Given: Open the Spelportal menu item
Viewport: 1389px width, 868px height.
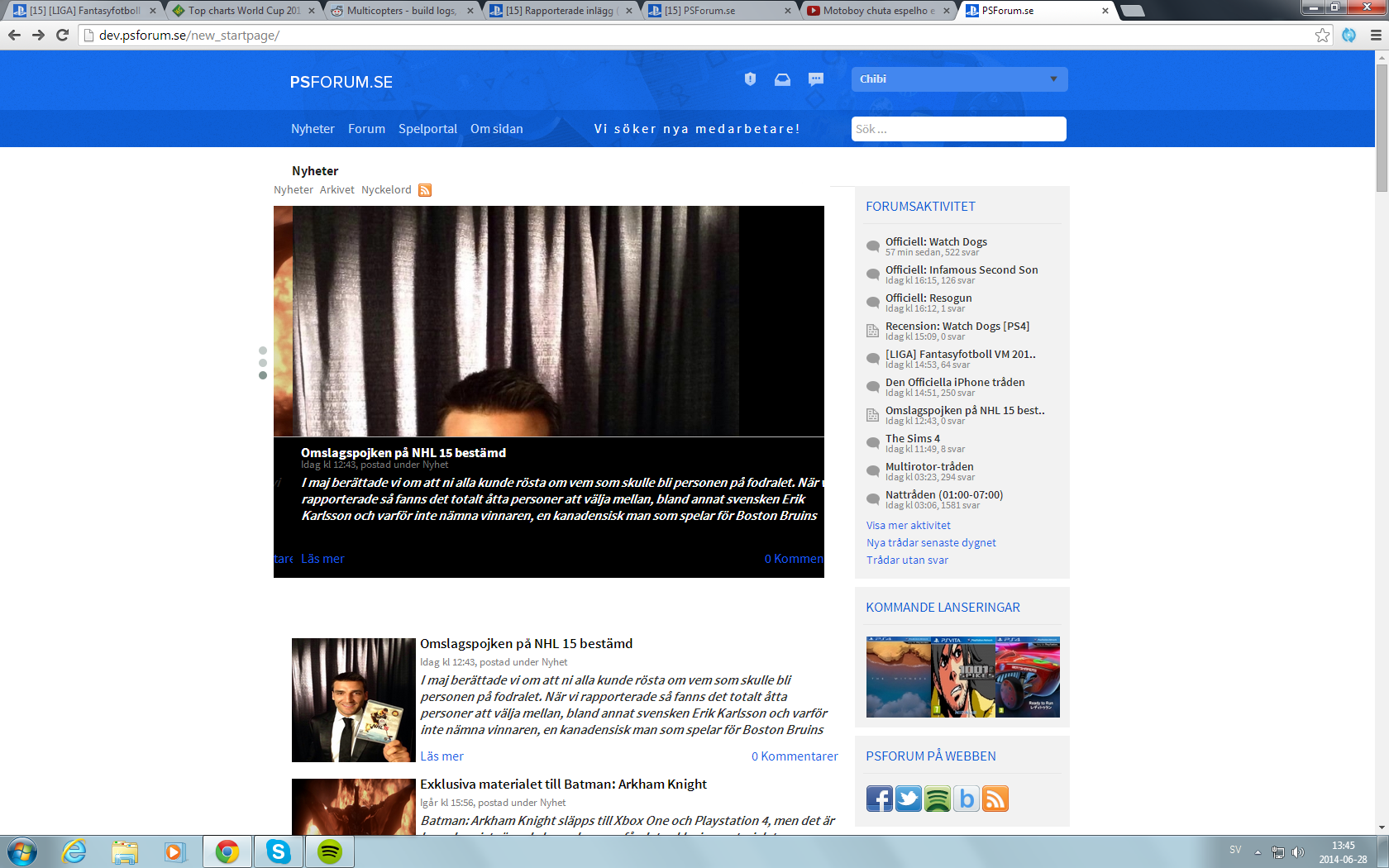Looking at the screenshot, I should (427, 129).
